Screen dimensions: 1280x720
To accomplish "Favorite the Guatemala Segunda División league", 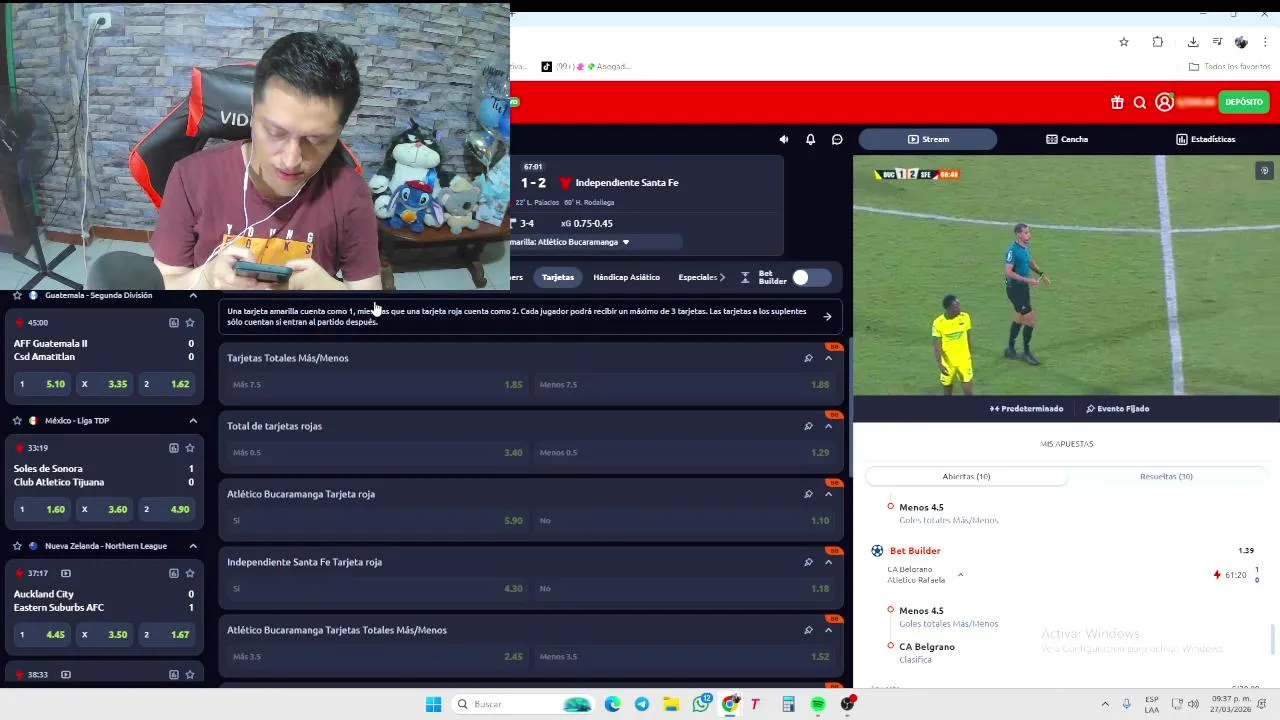I will (x=17, y=295).
